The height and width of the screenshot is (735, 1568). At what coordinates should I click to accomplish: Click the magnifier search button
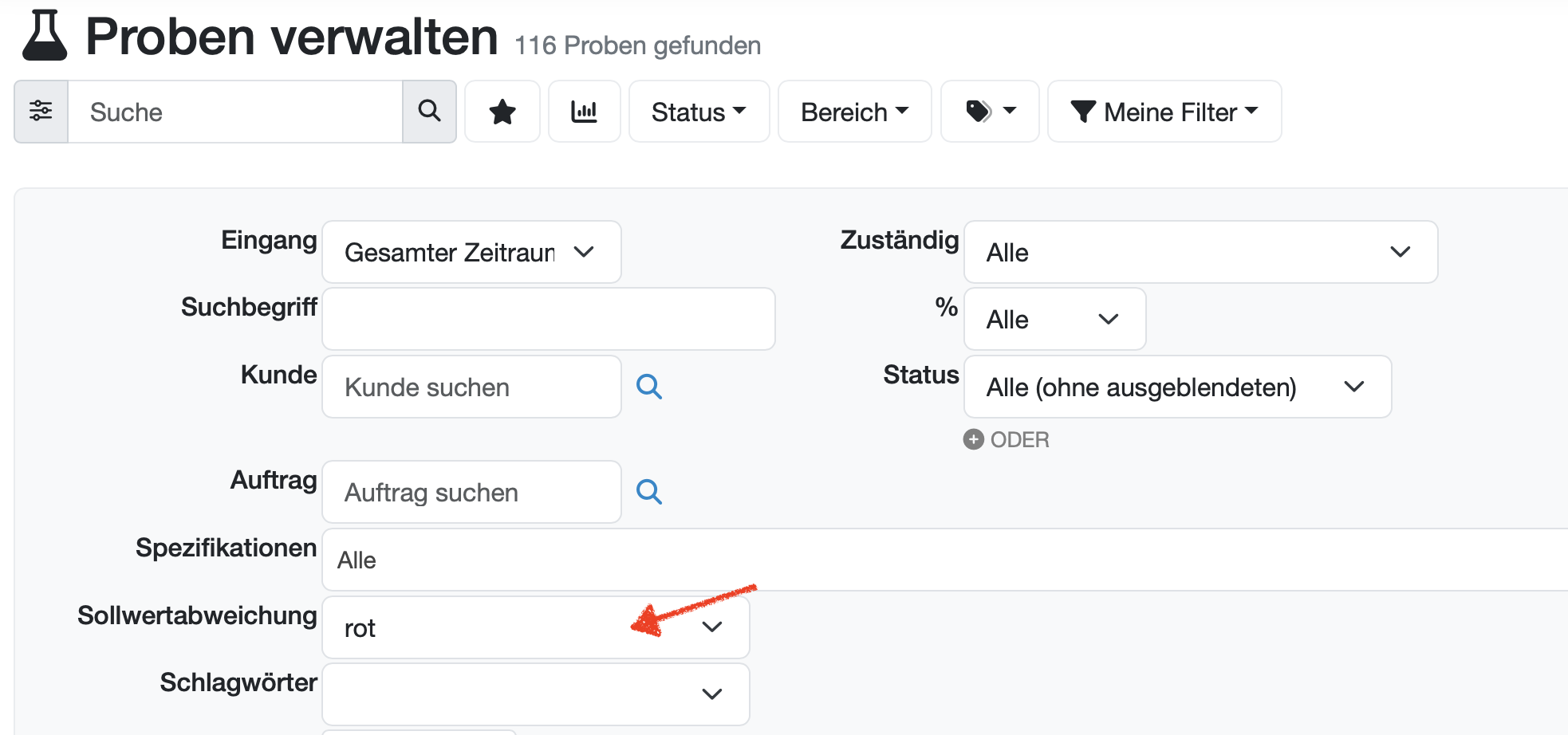[429, 112]
